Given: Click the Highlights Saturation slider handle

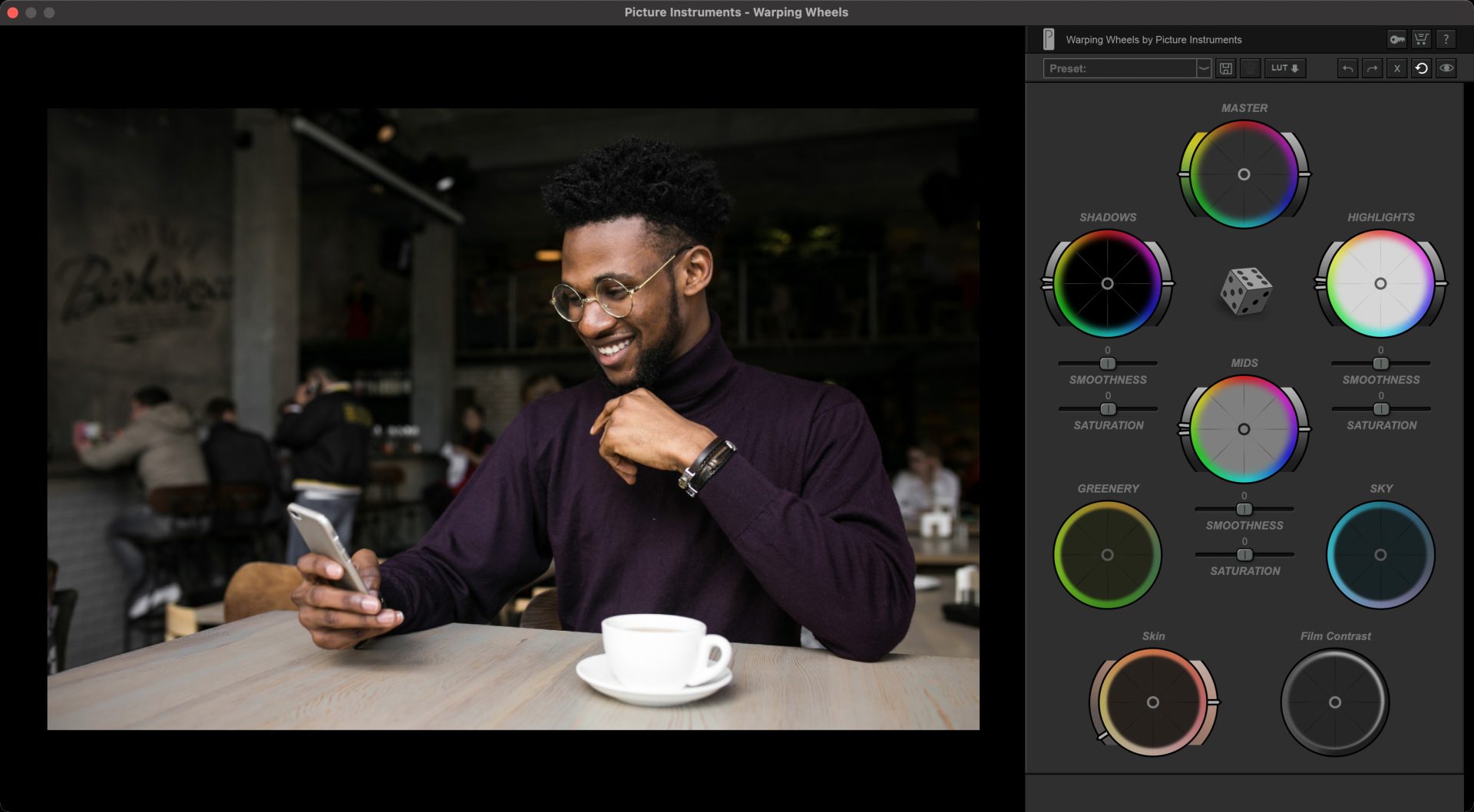Looking at the screenshot, I should [x=1380, y=409].
